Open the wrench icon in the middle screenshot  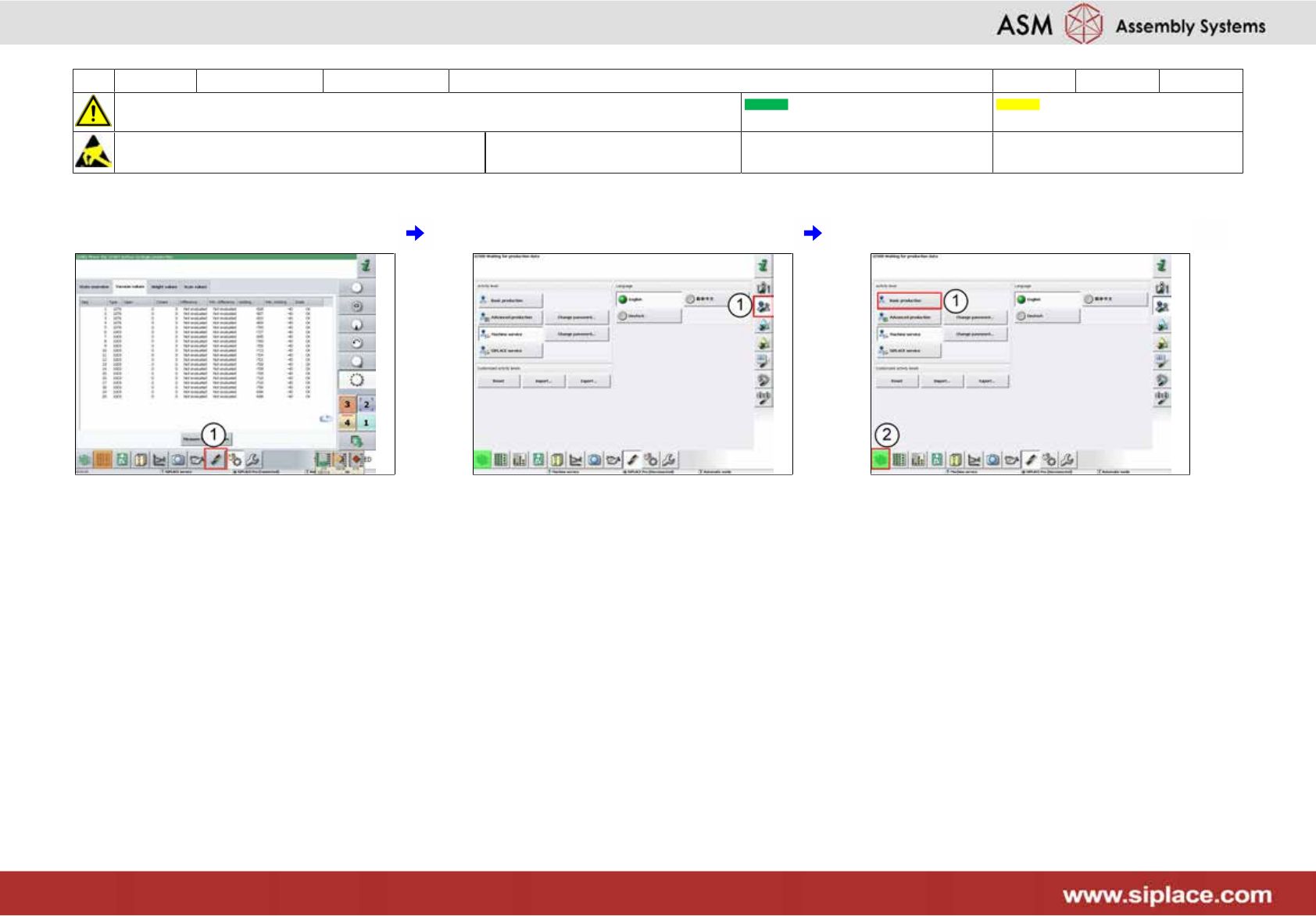[x=670, y=460]
